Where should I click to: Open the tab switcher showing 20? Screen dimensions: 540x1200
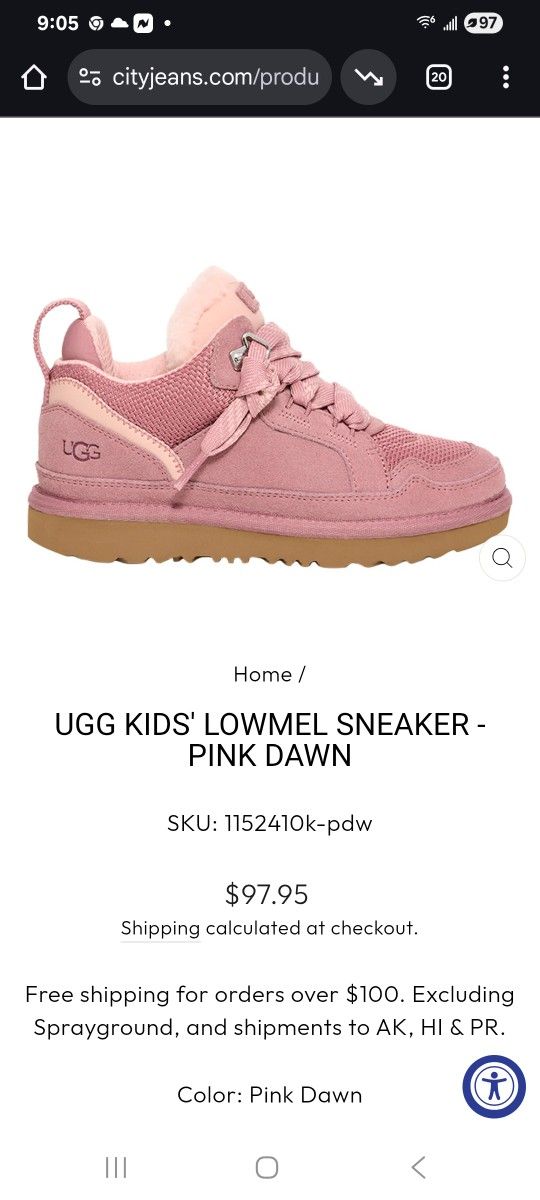click(439, 77)
